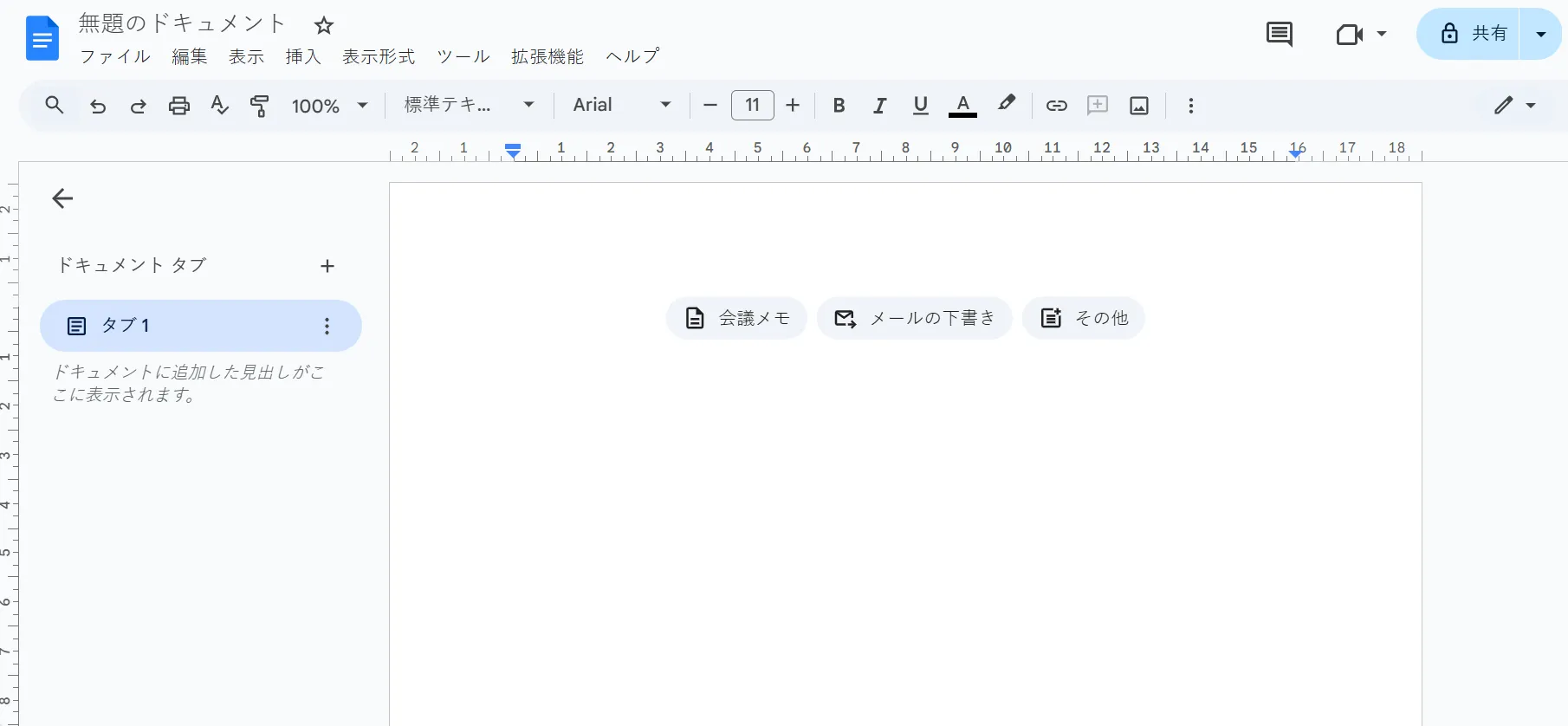Toggle underline formatting
The image size is (1568, 726).
[921, 106]
